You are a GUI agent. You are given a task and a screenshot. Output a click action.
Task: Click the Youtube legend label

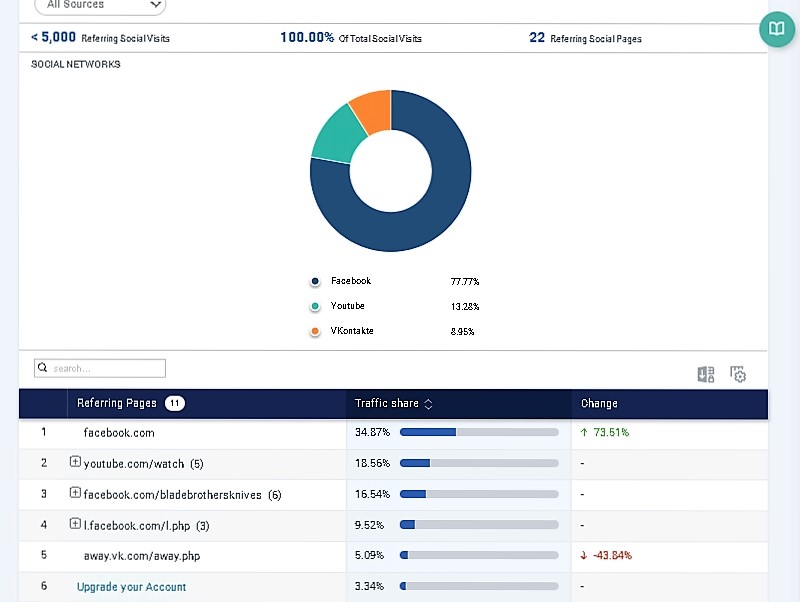[347, 306]
